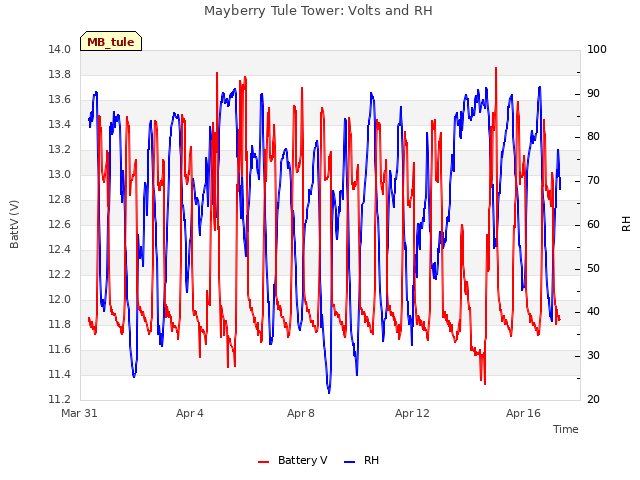Viewport: 640px width, 480px height.
Task: Click the 12.0 voltage tick label
Action: (60, 300)
